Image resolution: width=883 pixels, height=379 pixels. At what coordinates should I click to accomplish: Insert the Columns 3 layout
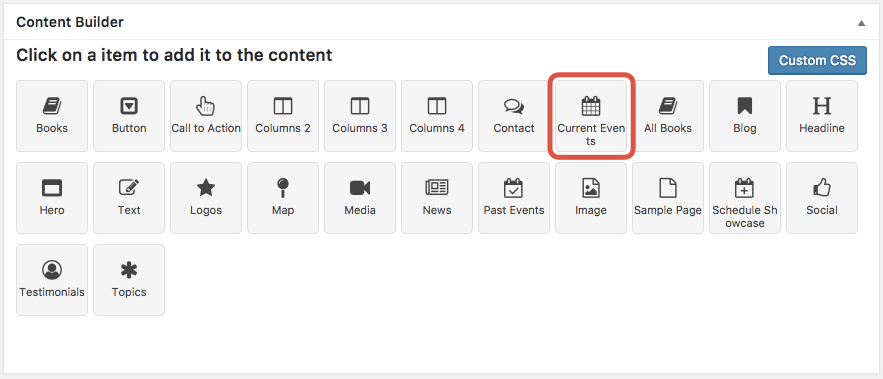[360, 116]
